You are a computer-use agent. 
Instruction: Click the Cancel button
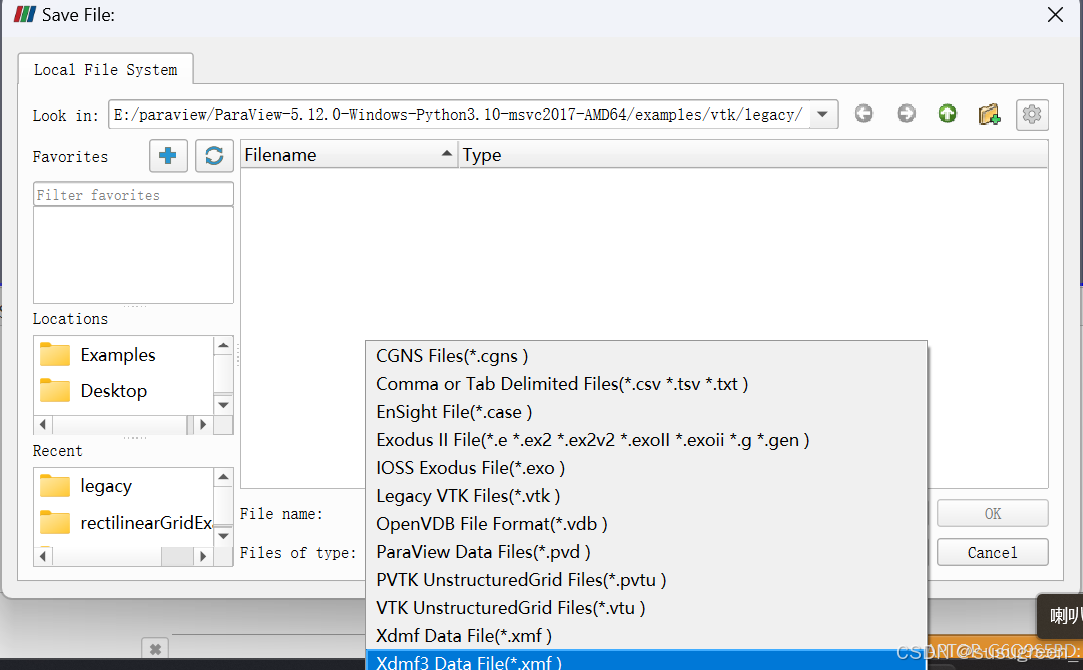(993, 552)
